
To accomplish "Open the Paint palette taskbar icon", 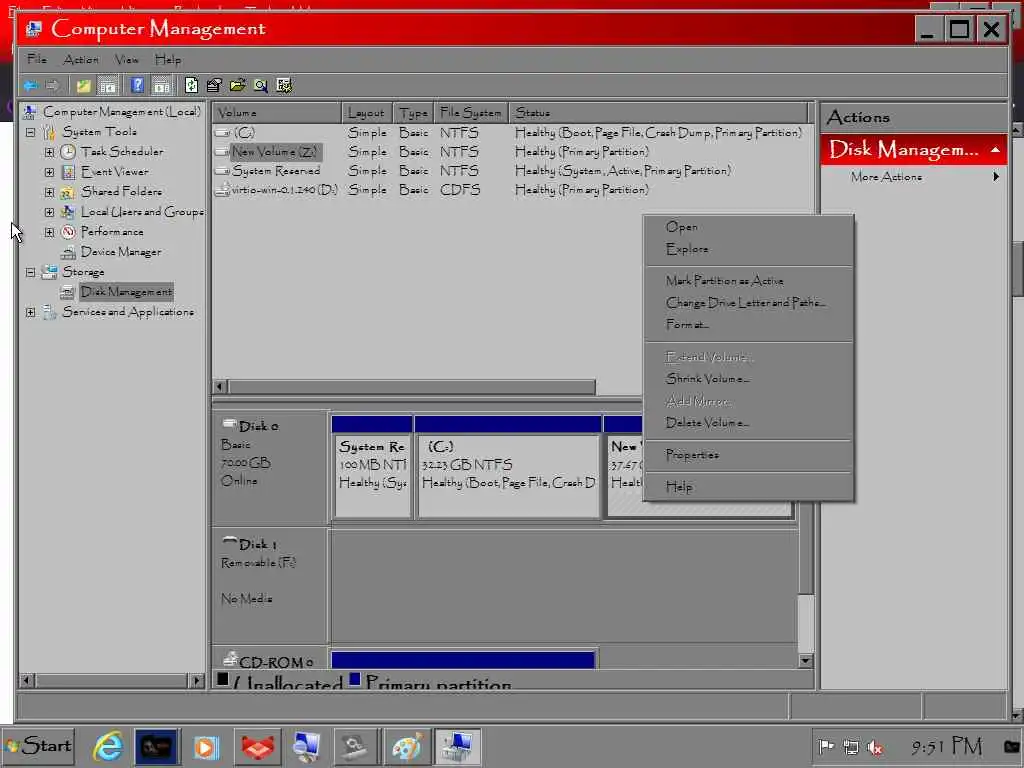I will pyautogui.click(x=406, y=746).
